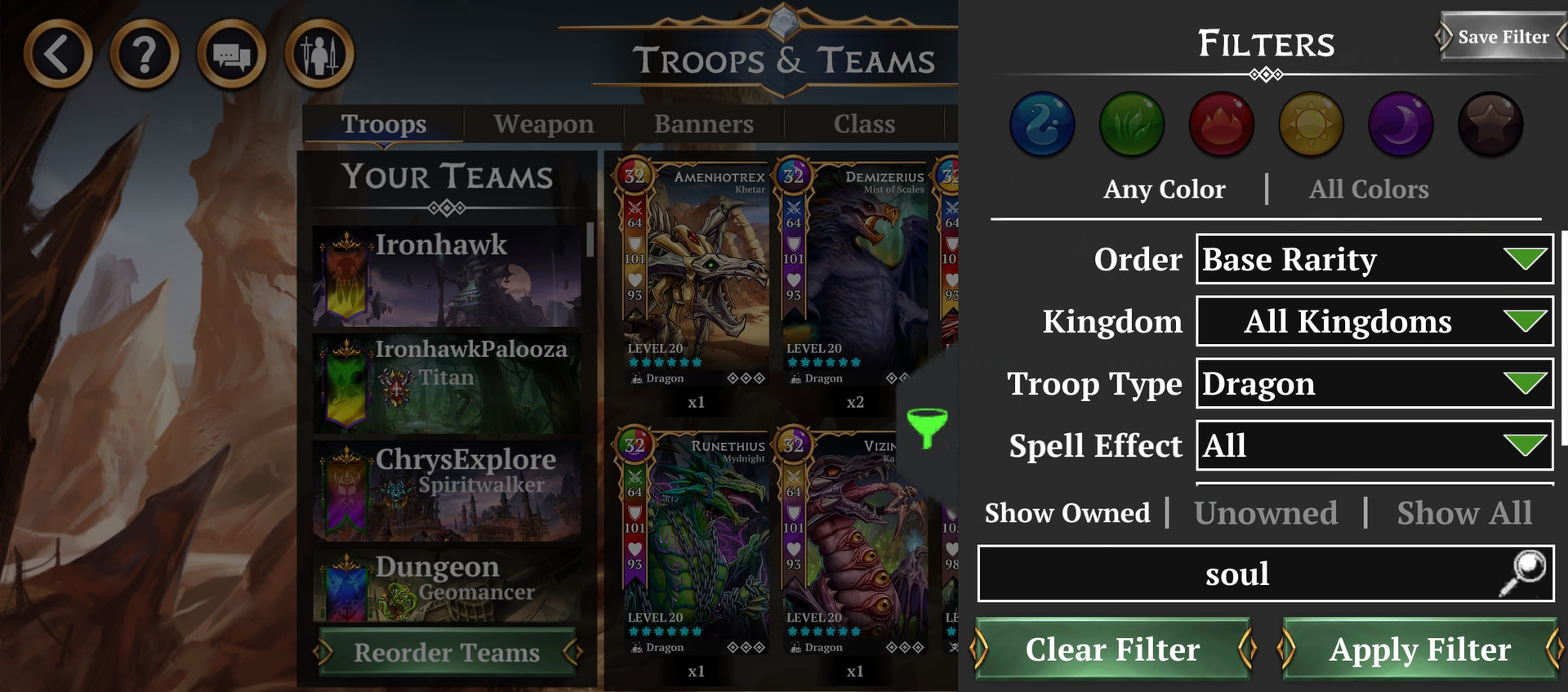Open the Banners tab
This screenshot has height=692, width=1568.
704,124
